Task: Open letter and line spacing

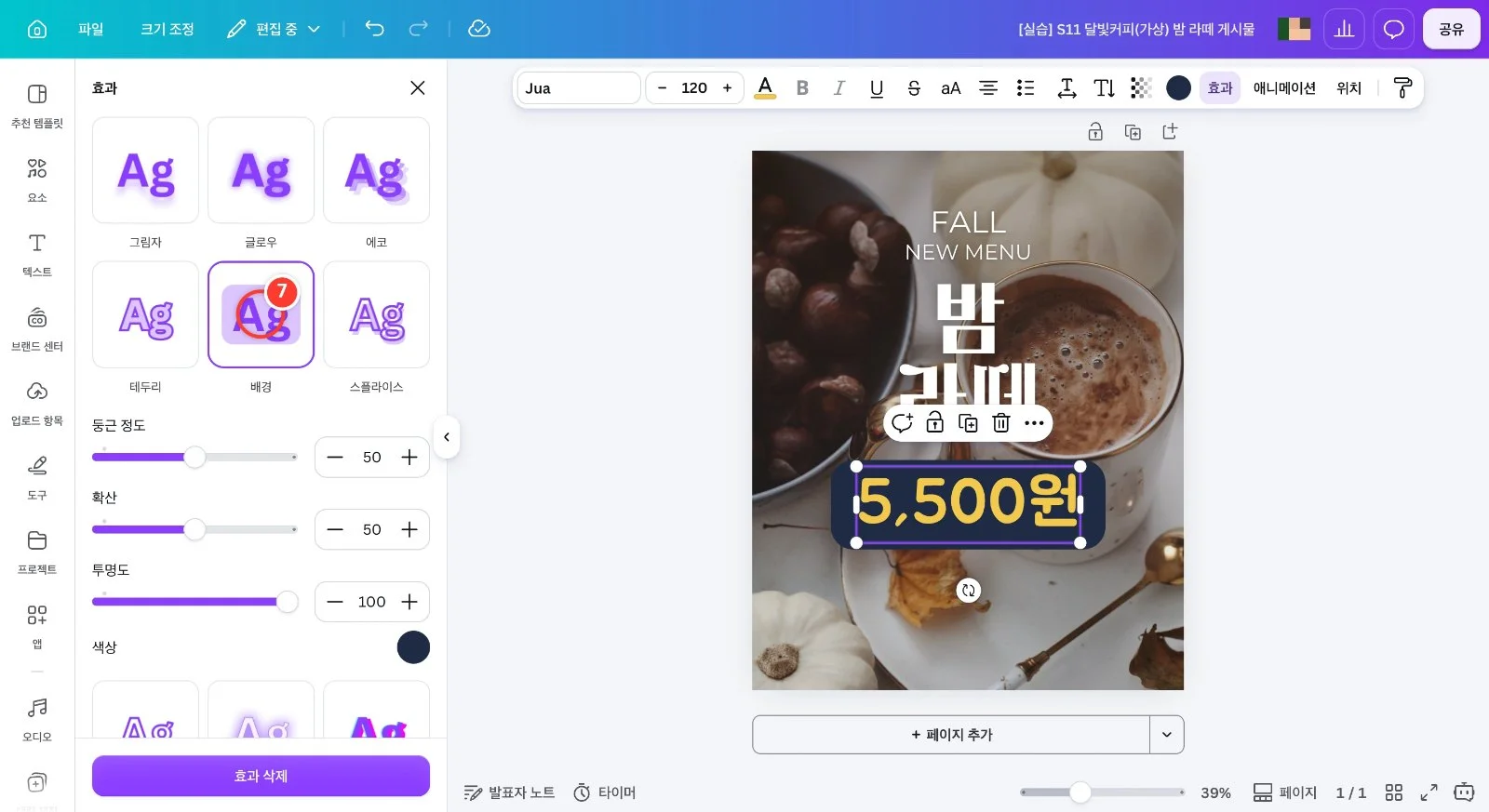Action: [x=1067, y=88]
